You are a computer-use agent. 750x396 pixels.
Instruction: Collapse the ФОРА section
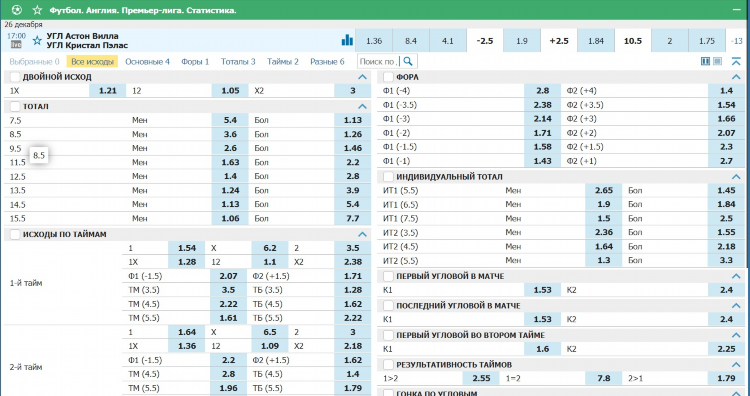(x=736, y=77)
